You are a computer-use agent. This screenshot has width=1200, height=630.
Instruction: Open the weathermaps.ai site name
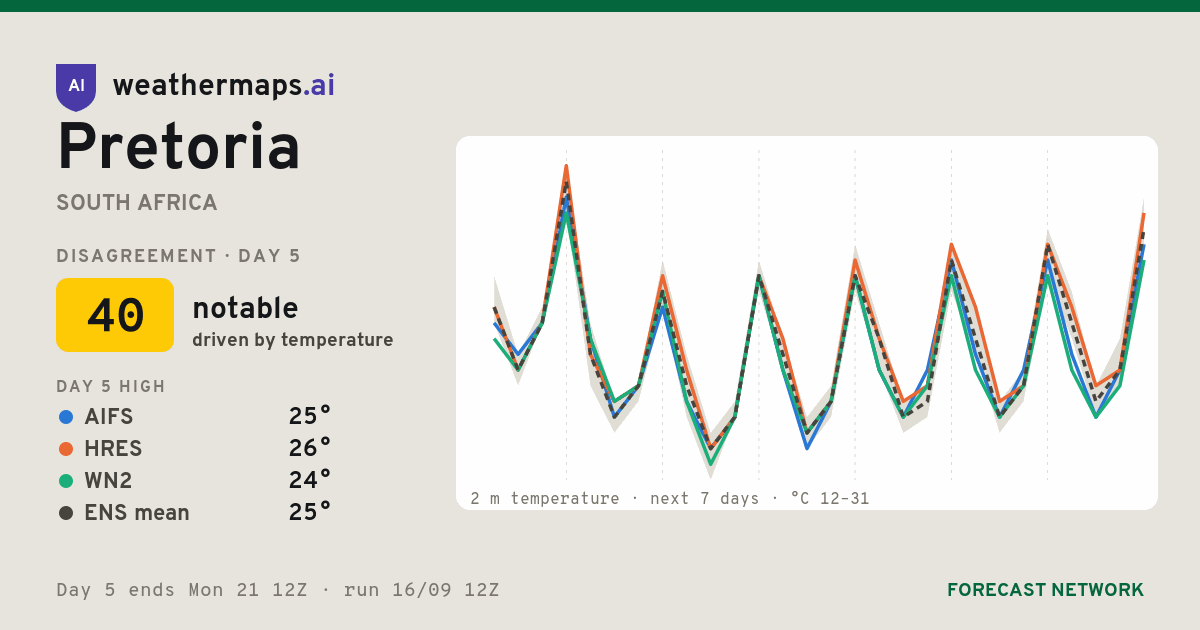pos(224,86)
